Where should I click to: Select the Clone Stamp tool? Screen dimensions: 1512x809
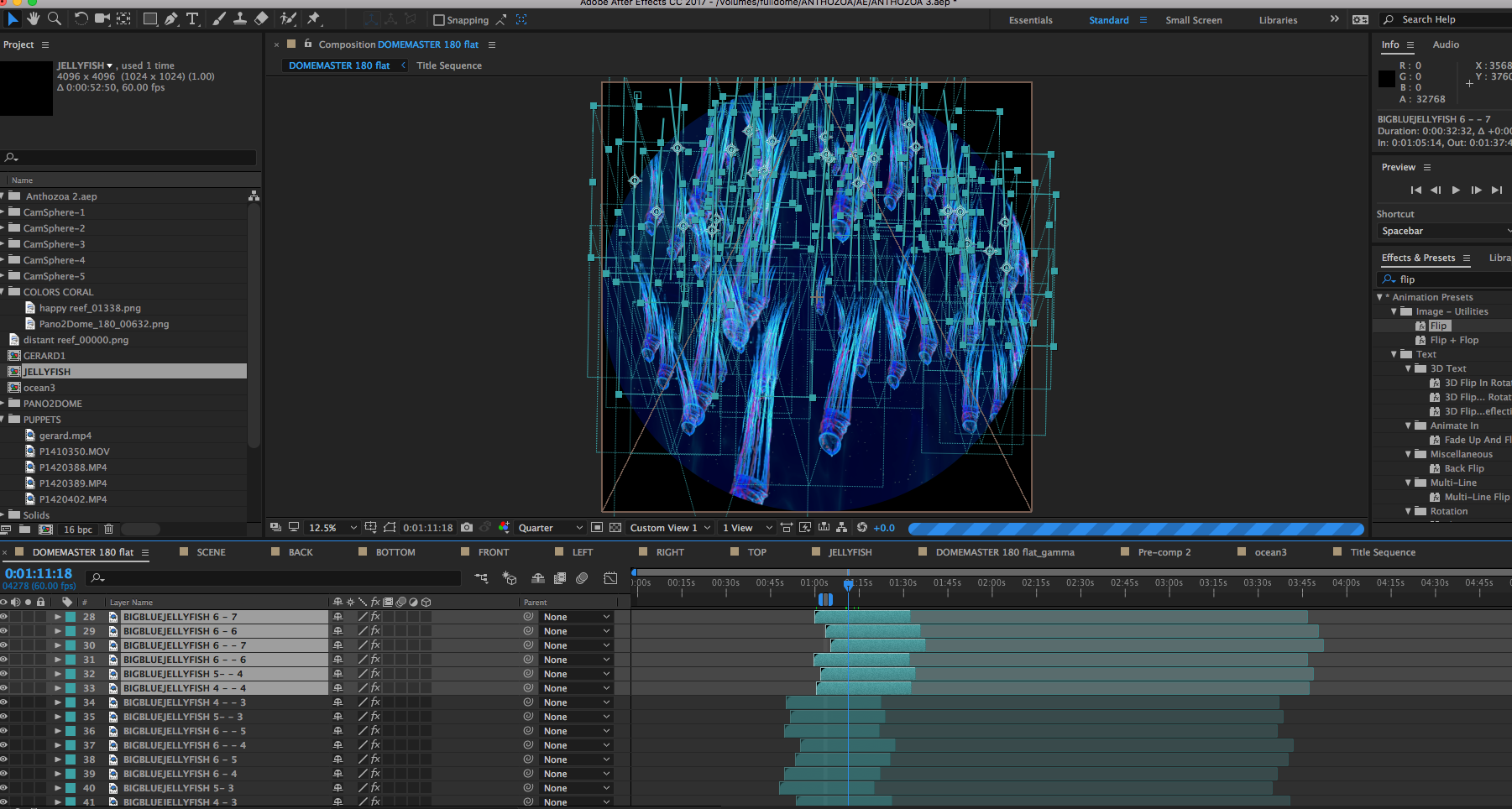pyautogui.click(x=240, y=18)
